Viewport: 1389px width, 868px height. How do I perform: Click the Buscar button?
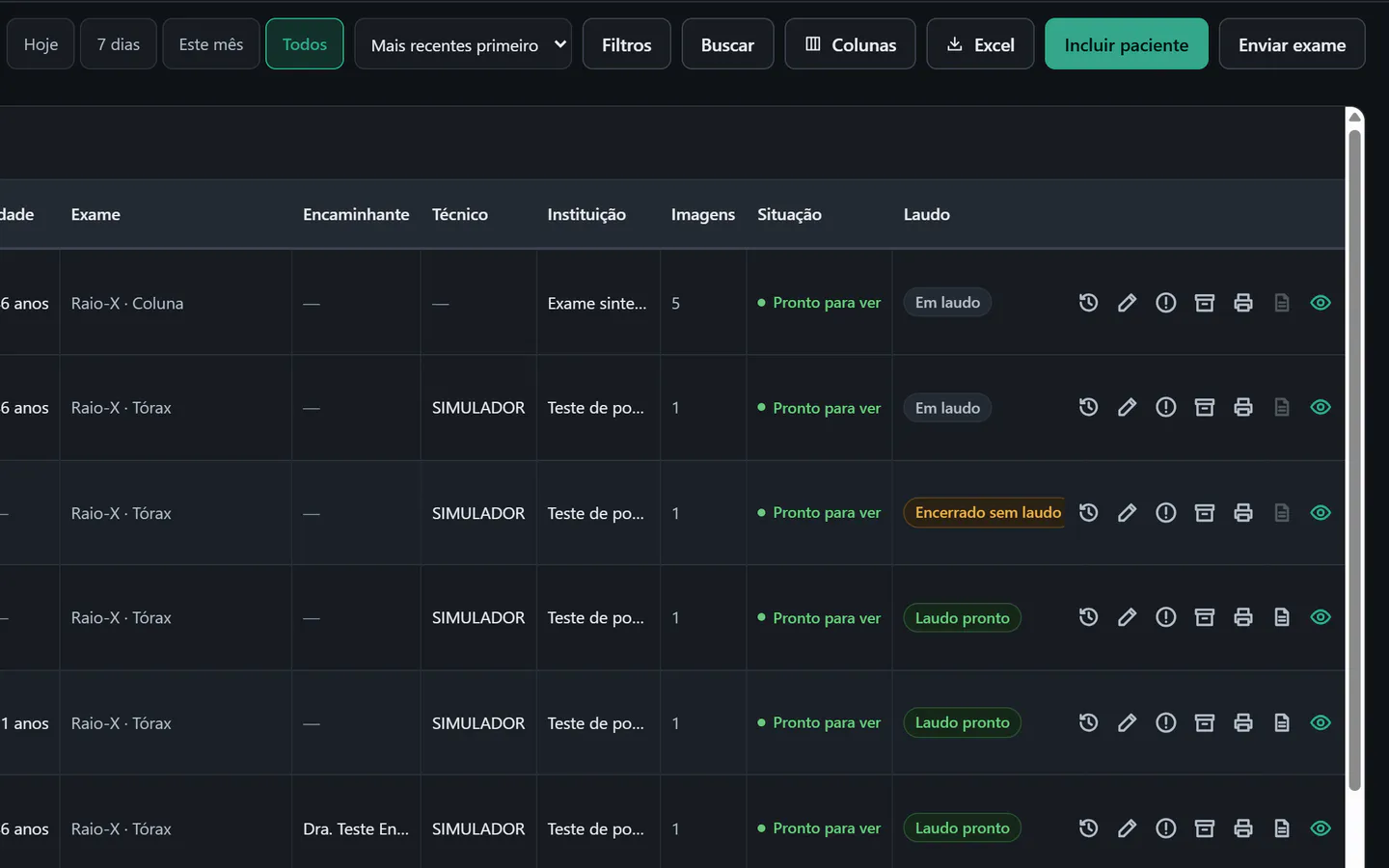pos(727,44)
